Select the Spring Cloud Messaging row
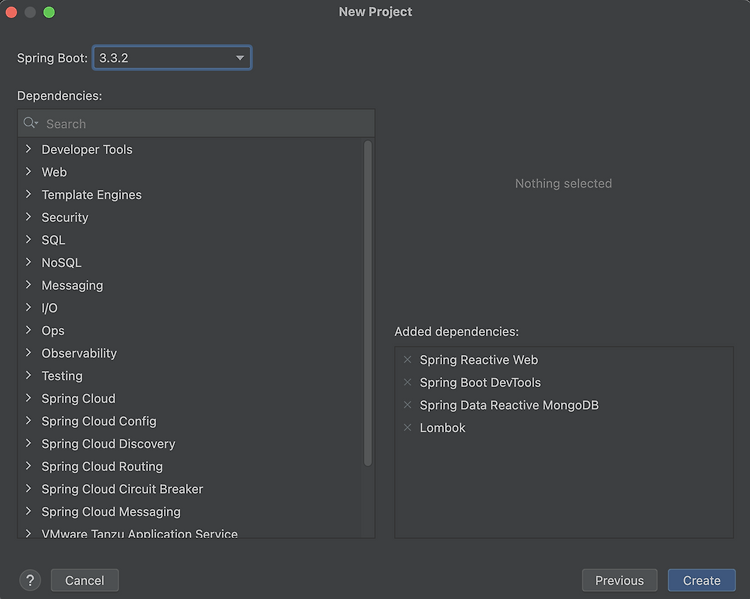Screen dimensions: 750x599 click(x=190, y=511)
